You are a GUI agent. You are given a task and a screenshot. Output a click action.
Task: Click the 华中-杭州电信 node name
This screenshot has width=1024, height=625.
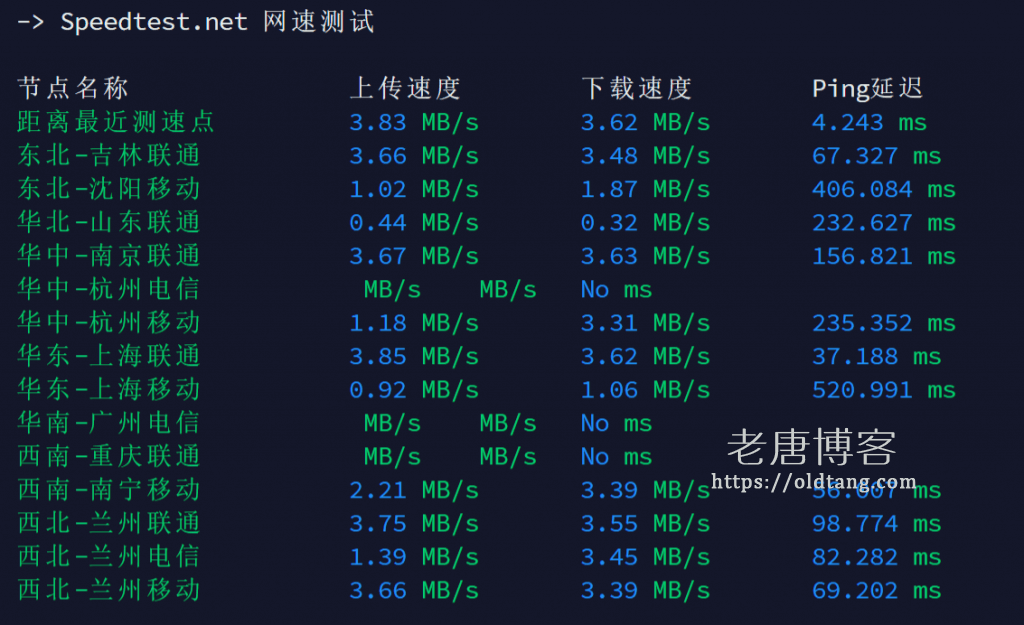tap(109, 289)
